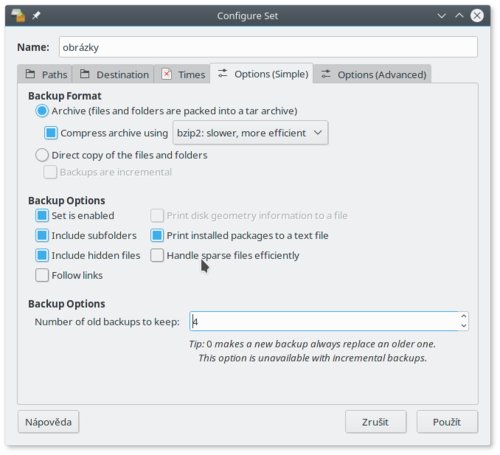Click the folder icon on the Destination tab
This screenshot has height=455, width=500.
click(x=85, y=74)
